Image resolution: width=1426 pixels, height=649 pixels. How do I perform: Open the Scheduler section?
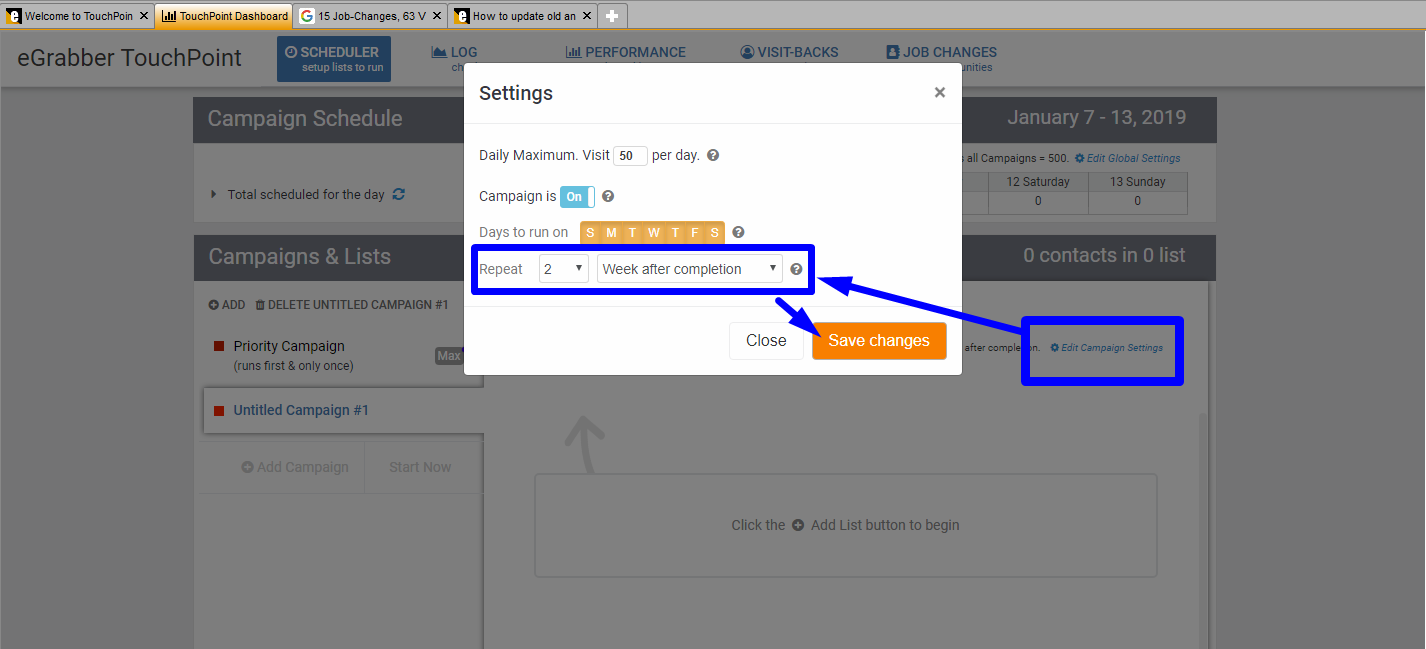334,59
